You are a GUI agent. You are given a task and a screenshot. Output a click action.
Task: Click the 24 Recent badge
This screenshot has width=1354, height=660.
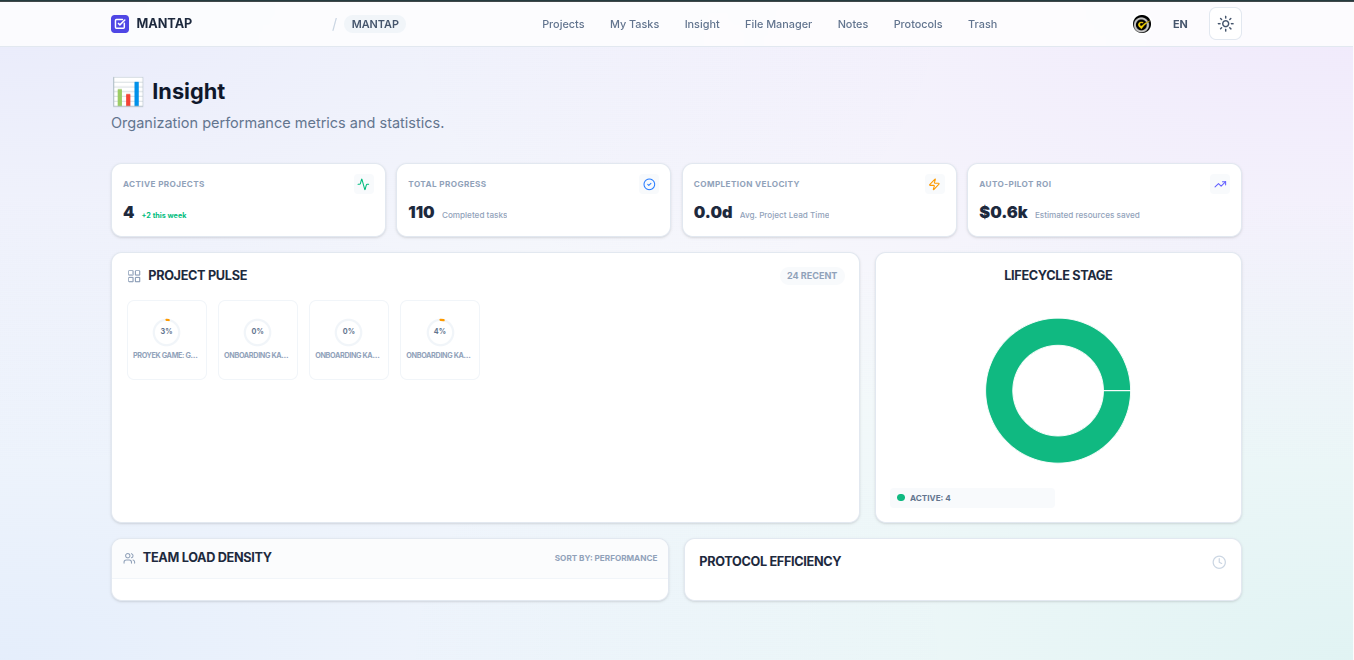[x=812, y=275]
